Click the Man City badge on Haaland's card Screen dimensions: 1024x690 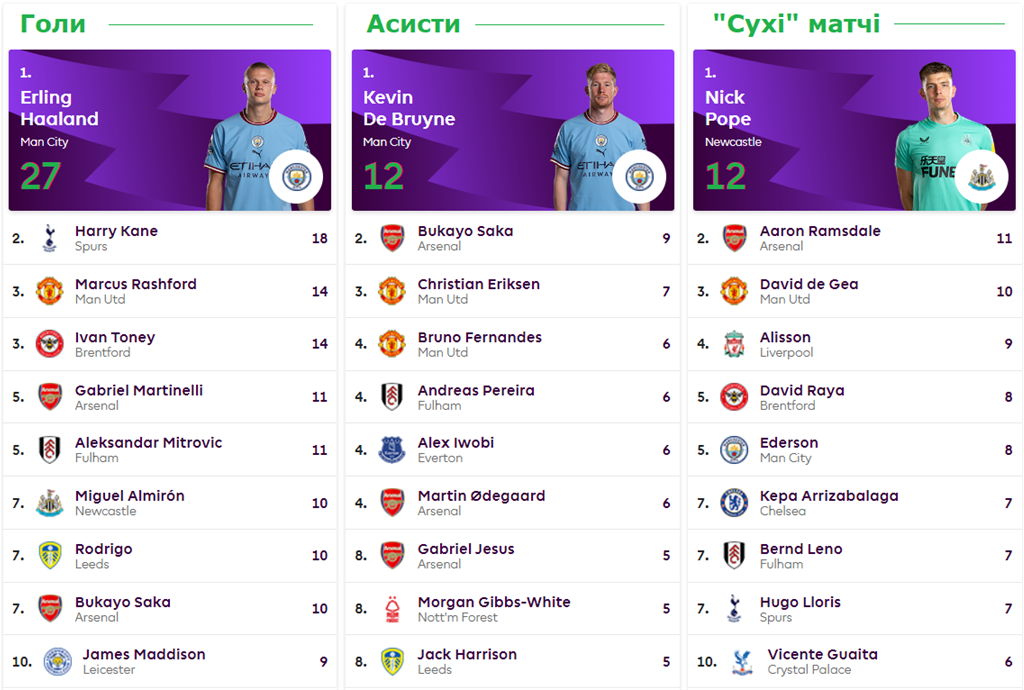[296, 177]
